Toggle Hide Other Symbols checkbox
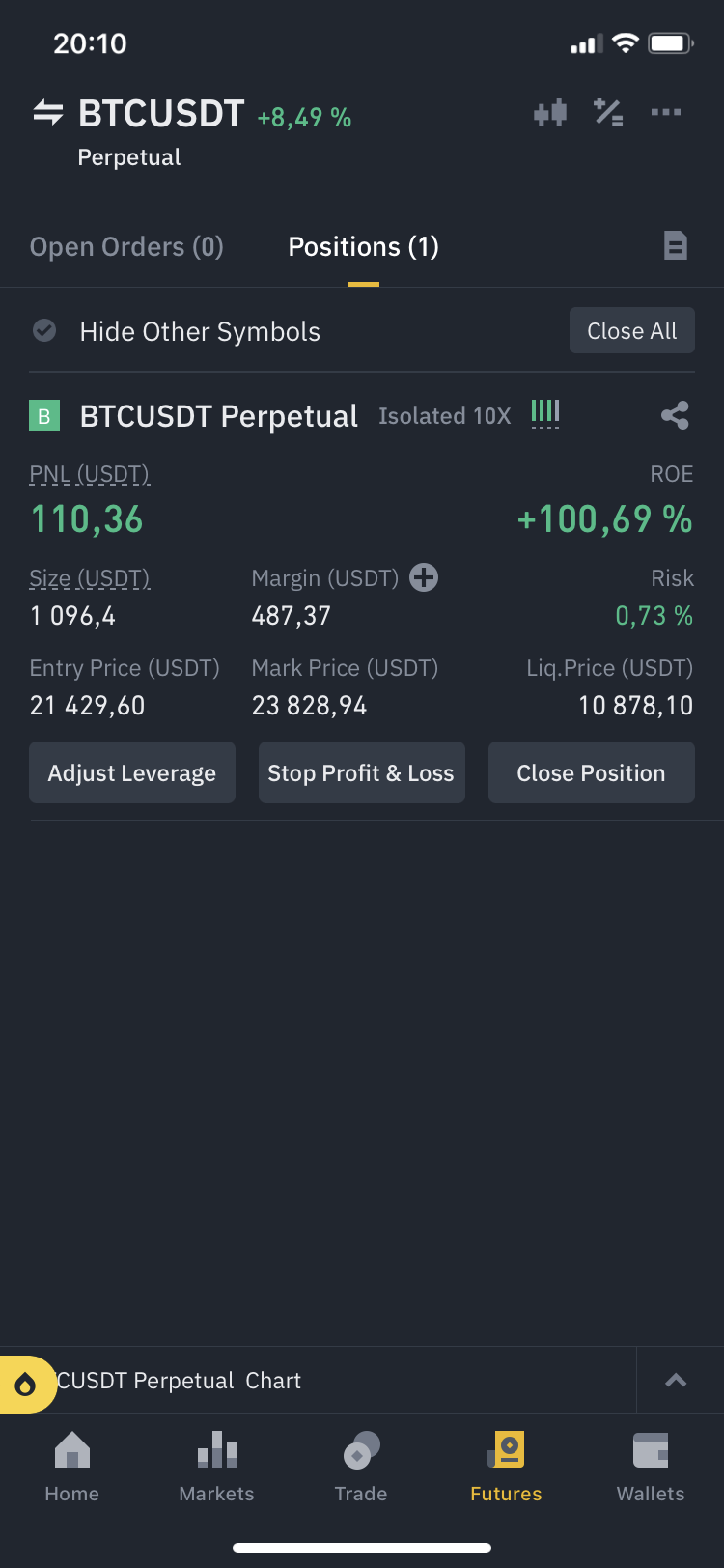724x1568 pixels. pyautogui.click(x=44, y=331)
